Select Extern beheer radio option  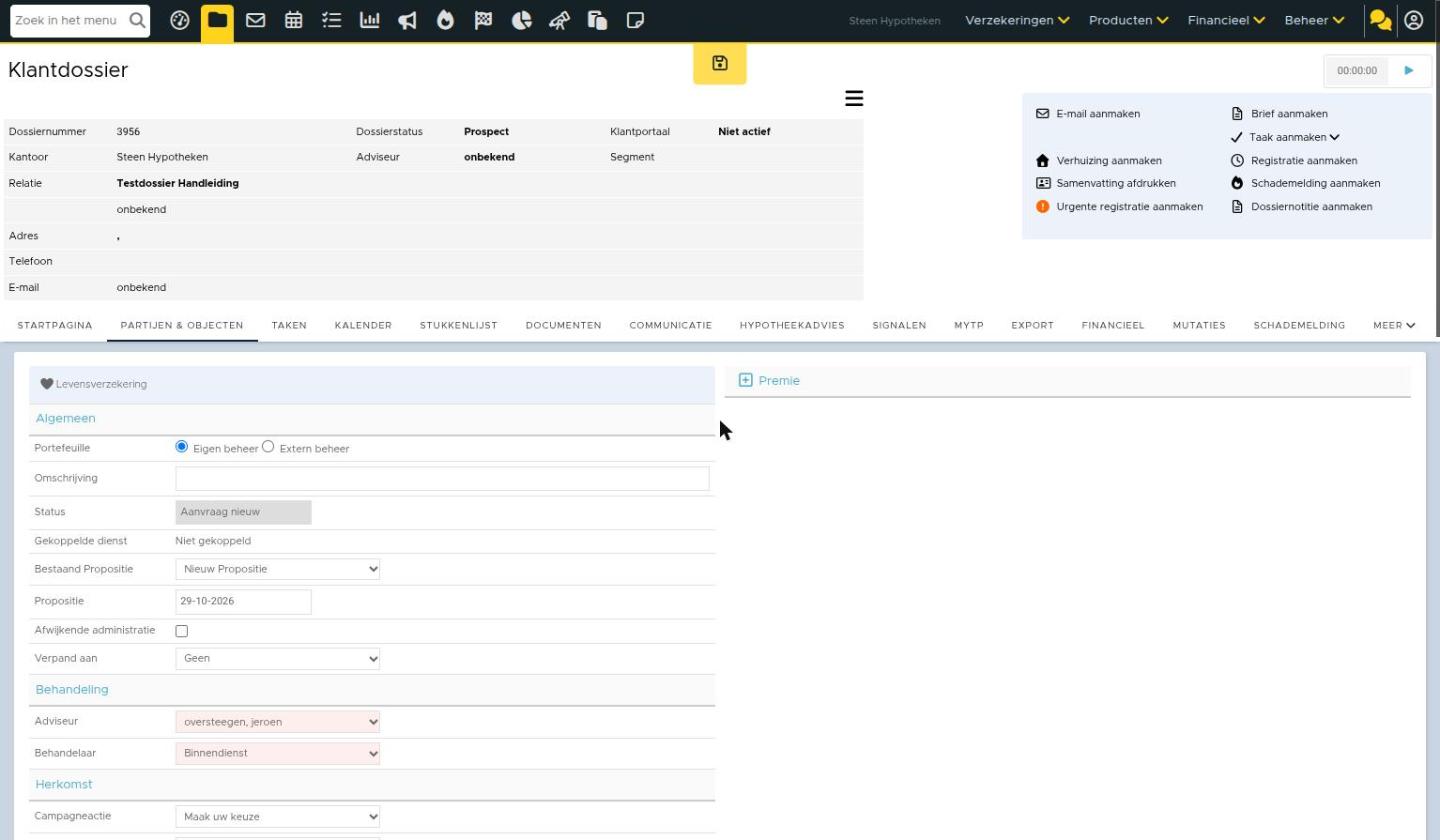tap(268, 447)
